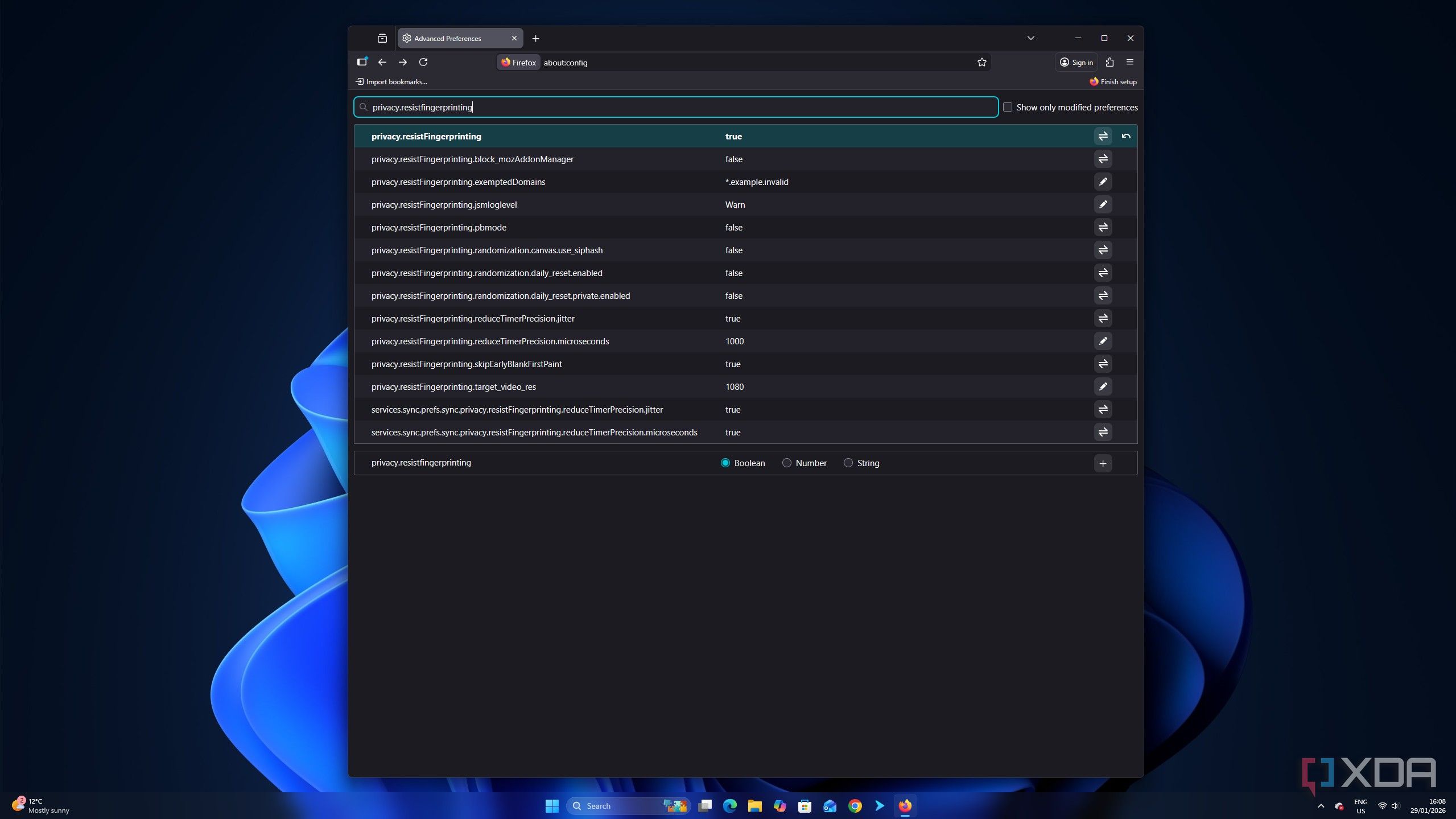
Task: Add the new preference with plus button
Action: 1103,463
